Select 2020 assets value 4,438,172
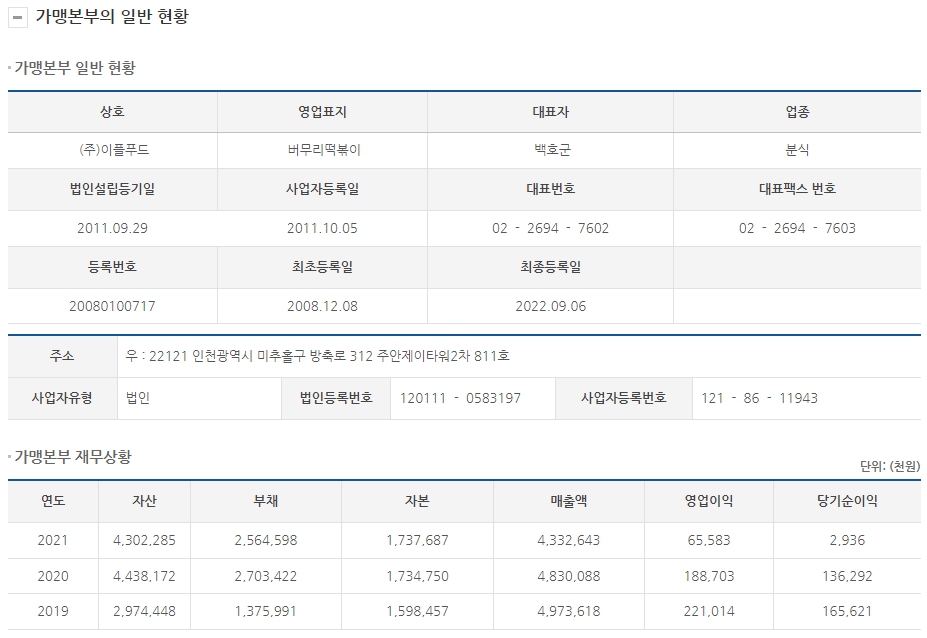The height and width of the screenshot is (638, 927). [x=144, y=577]
